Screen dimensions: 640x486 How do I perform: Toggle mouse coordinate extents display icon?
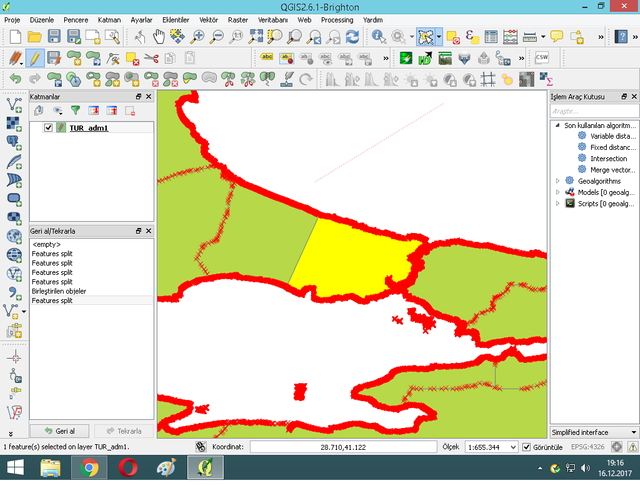[200, 447]
